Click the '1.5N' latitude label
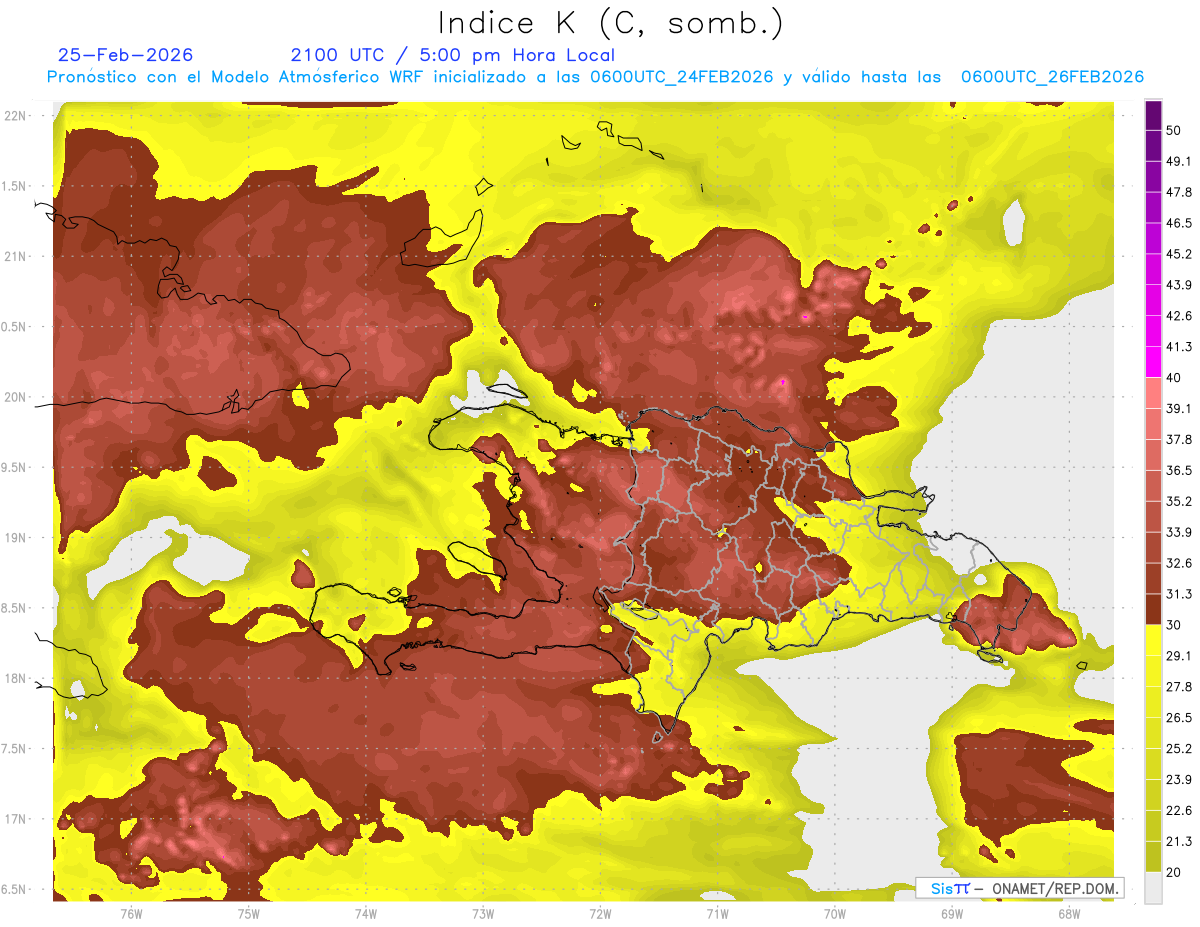The image size is (1200, 927). (x=16, y=186)
